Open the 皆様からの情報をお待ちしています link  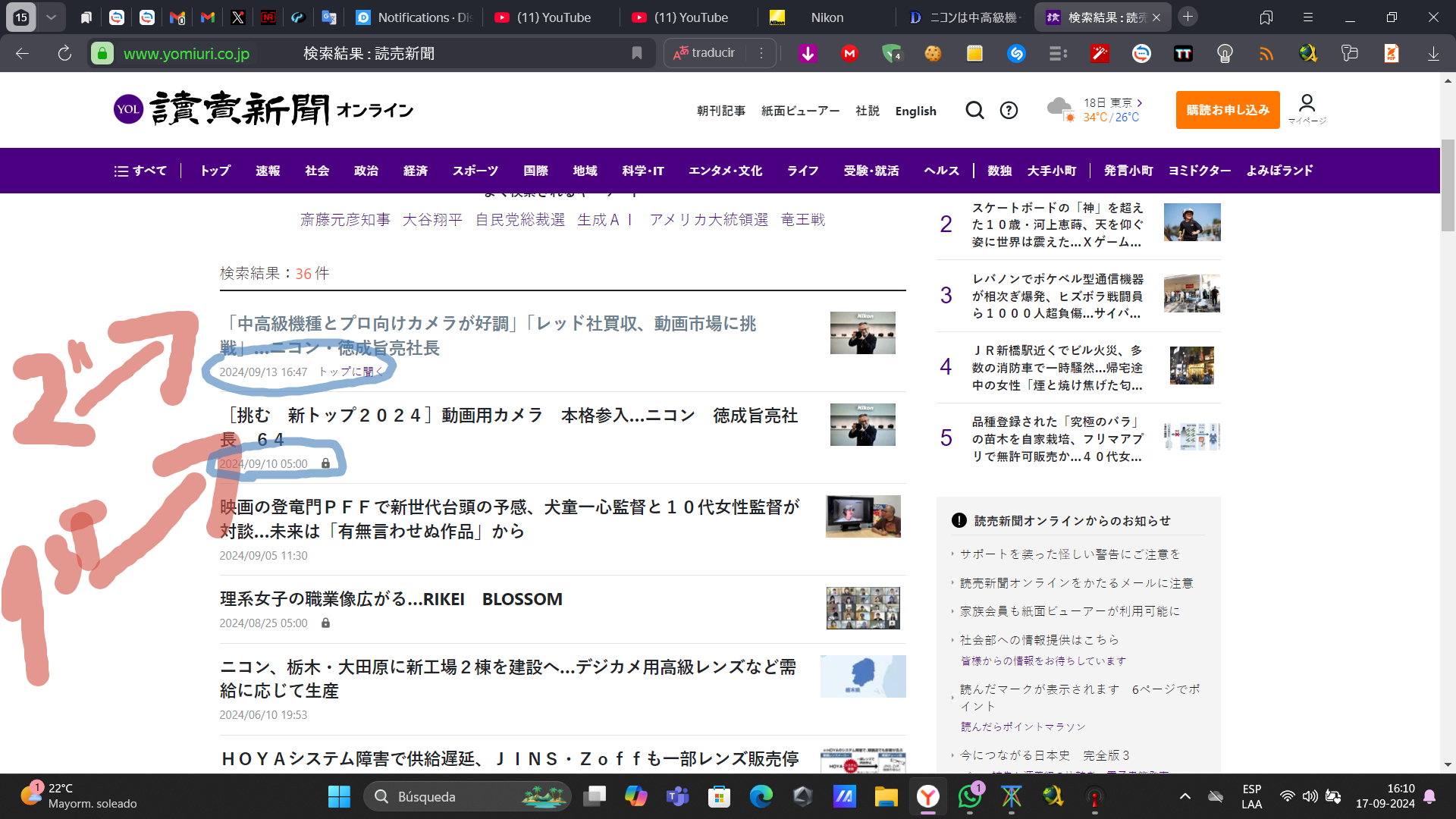1043,661
